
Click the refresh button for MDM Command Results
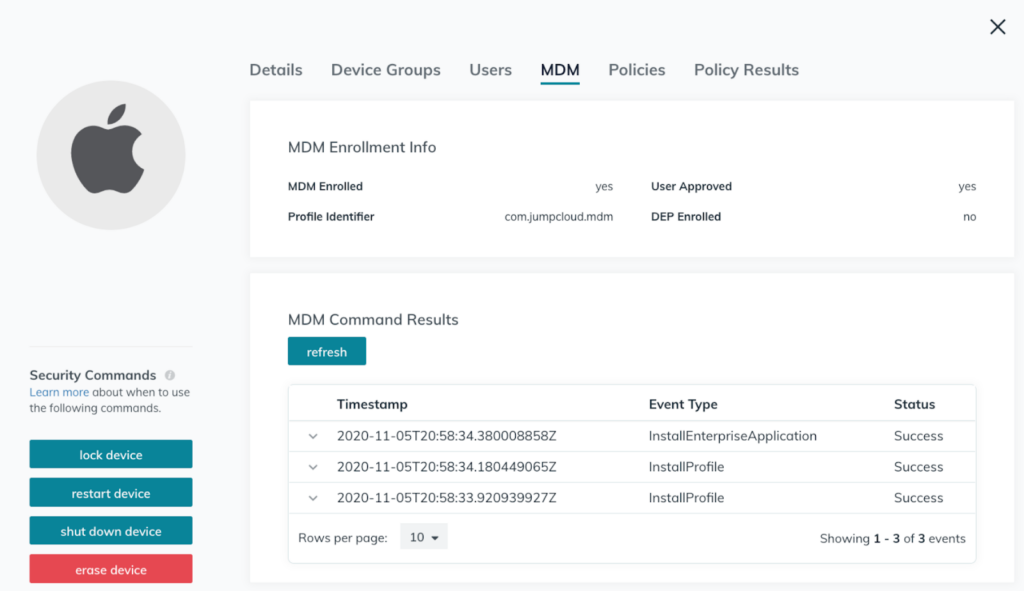coord(326,351)
